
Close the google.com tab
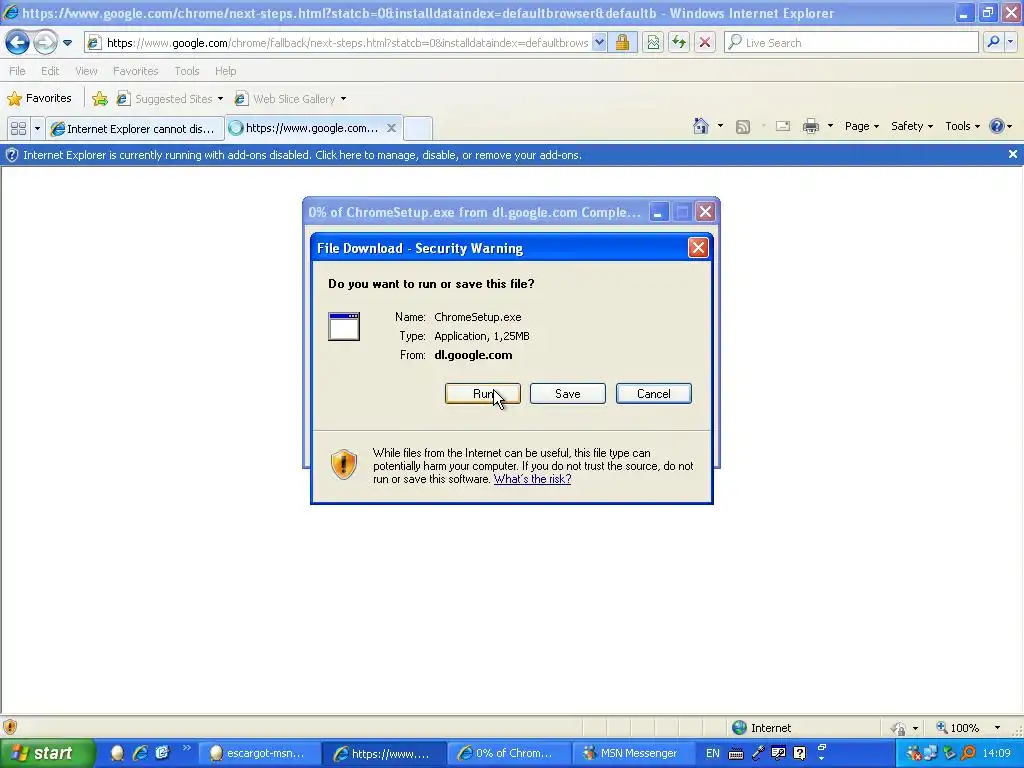pos(391,128)
